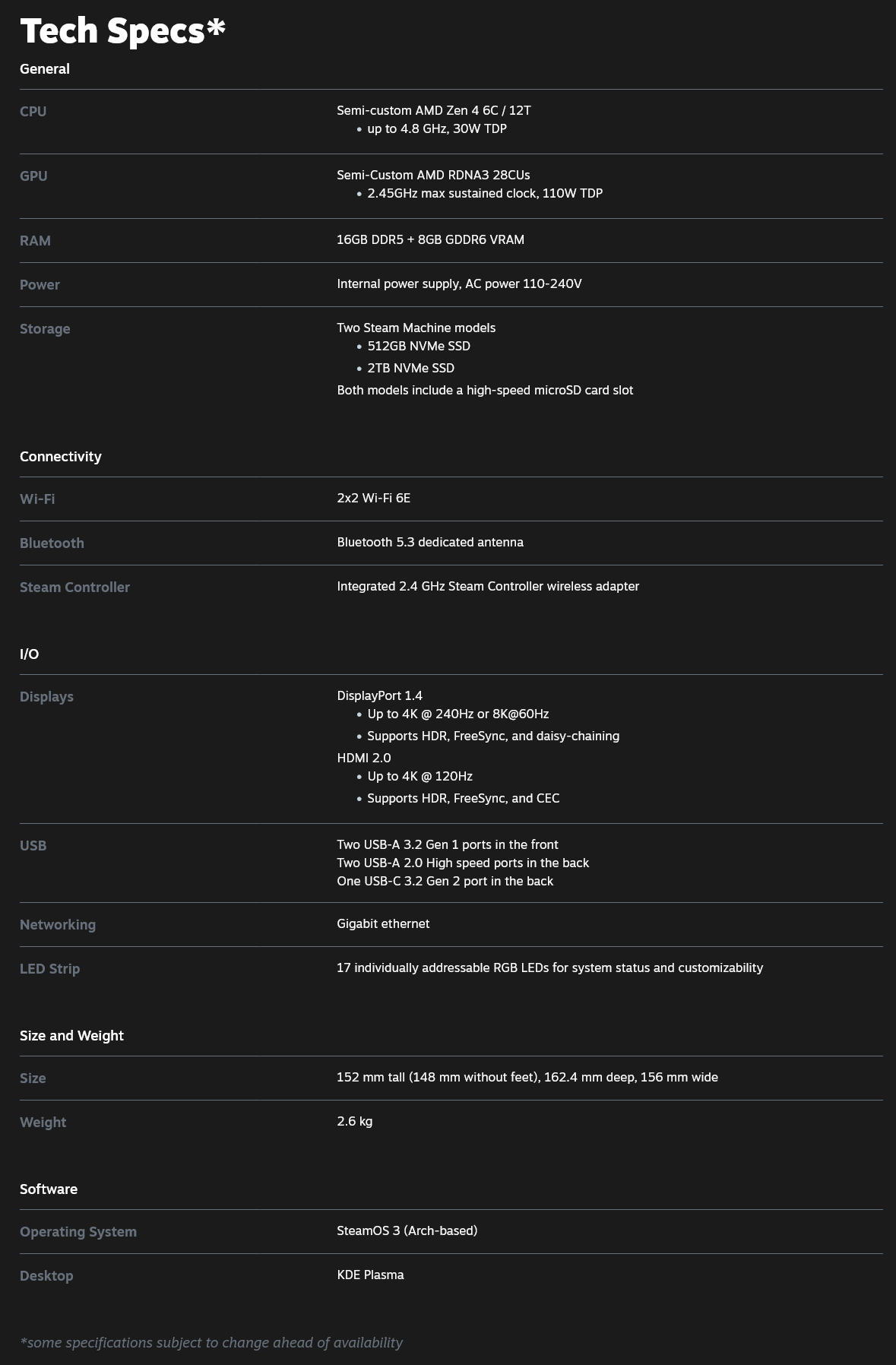Click the Connectivity section heading

pos(61,457)
